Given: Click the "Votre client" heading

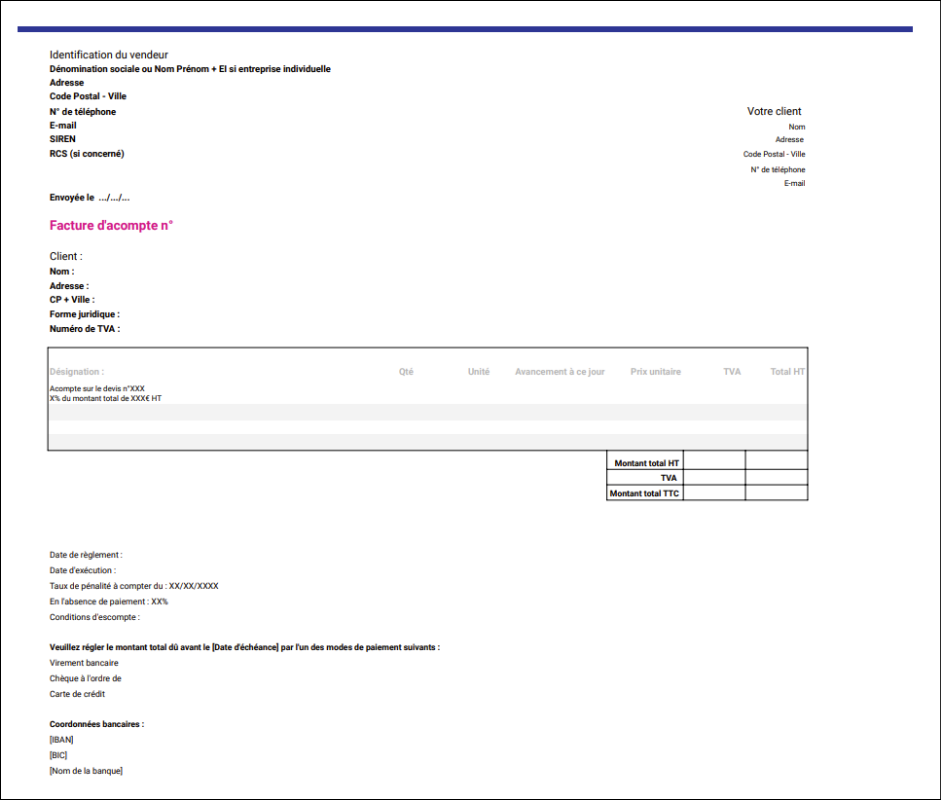Looking at the screenshot, I should (774, 111).
